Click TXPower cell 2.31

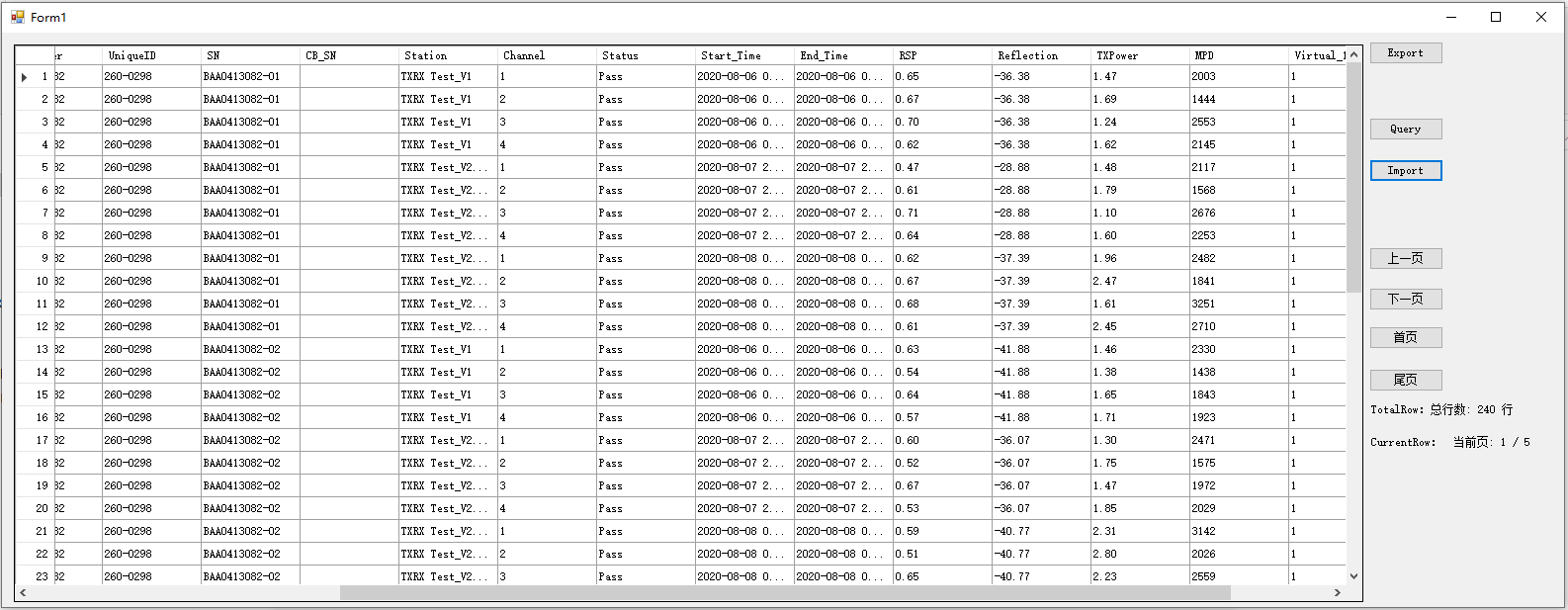tap(1141, 531)
